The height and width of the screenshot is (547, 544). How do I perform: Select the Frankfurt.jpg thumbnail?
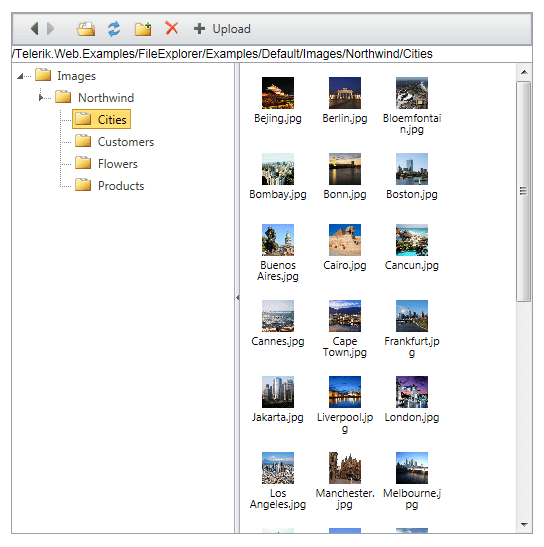(412, 316)
